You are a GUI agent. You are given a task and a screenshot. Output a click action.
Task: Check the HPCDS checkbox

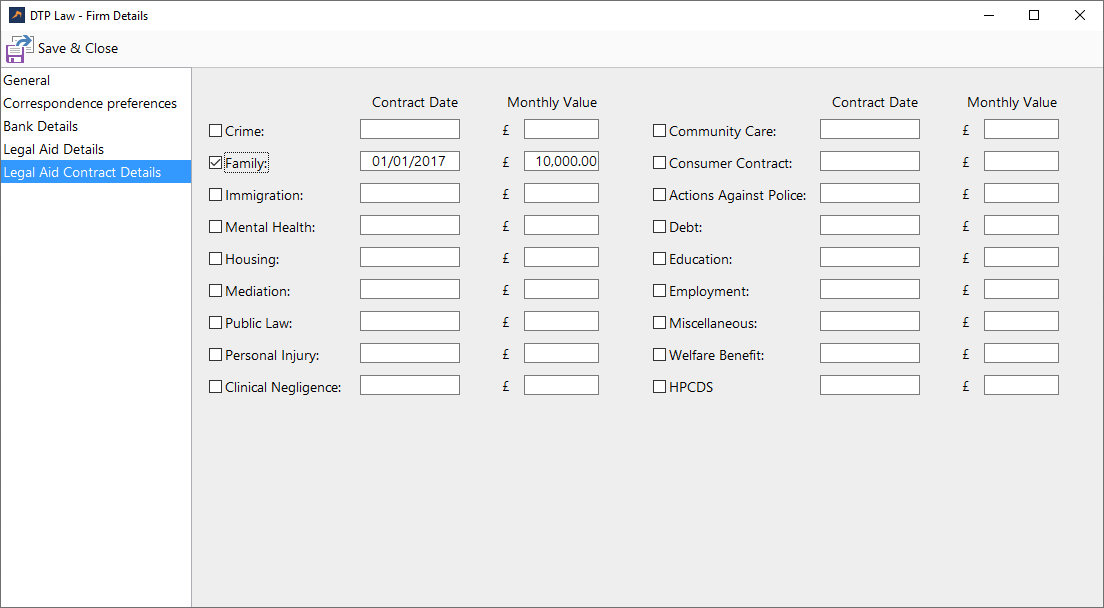point(659,387)
